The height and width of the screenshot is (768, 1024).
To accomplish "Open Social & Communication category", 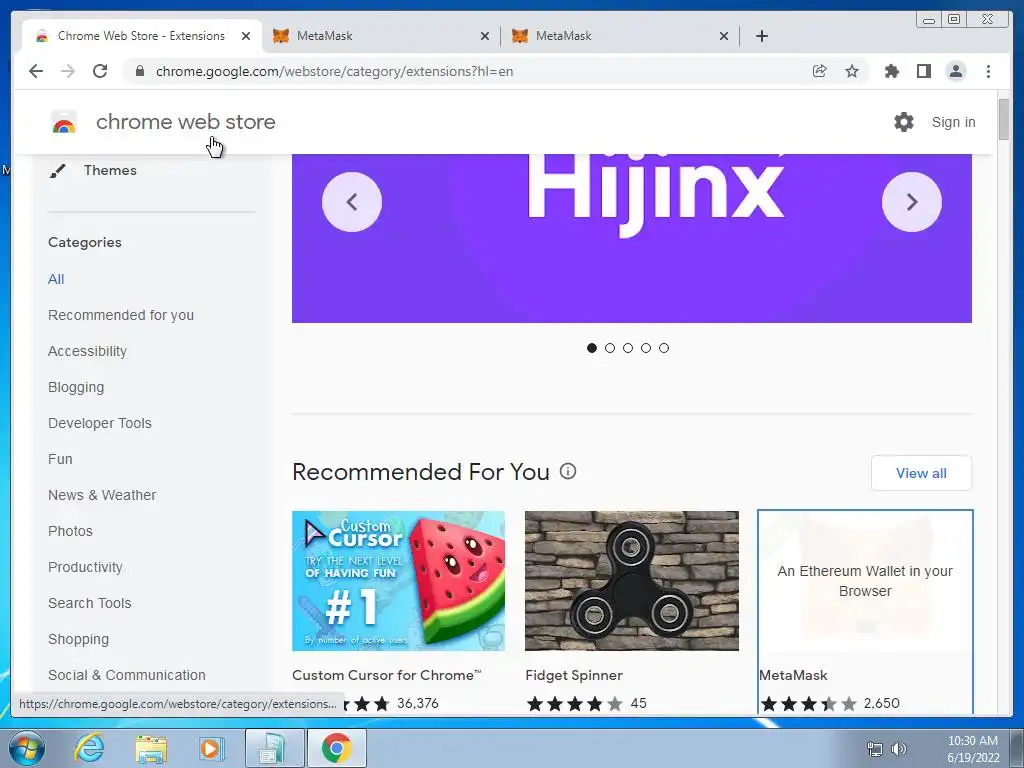I will (x=127, y=675).
